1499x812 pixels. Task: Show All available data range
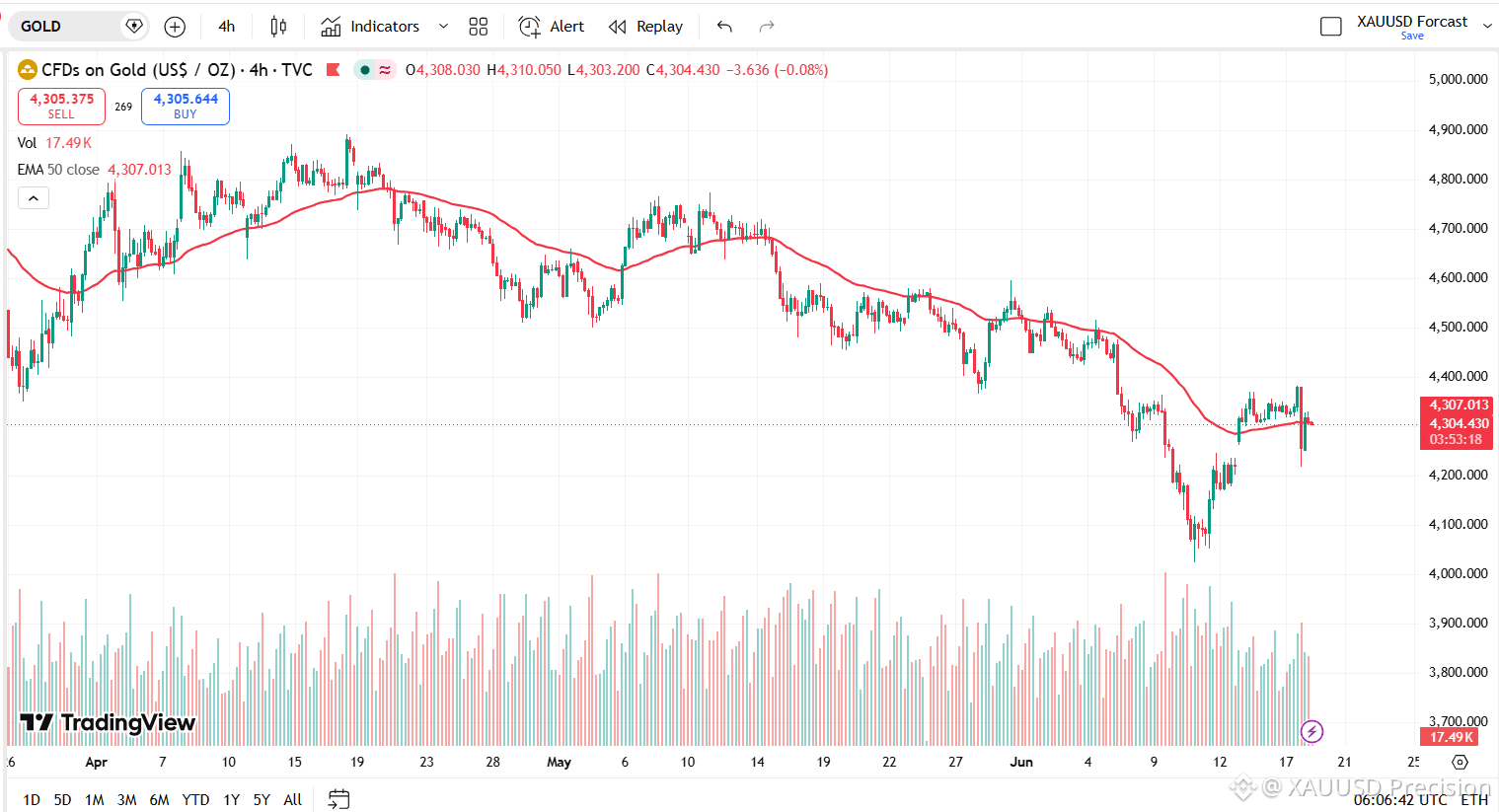[292, 799]
